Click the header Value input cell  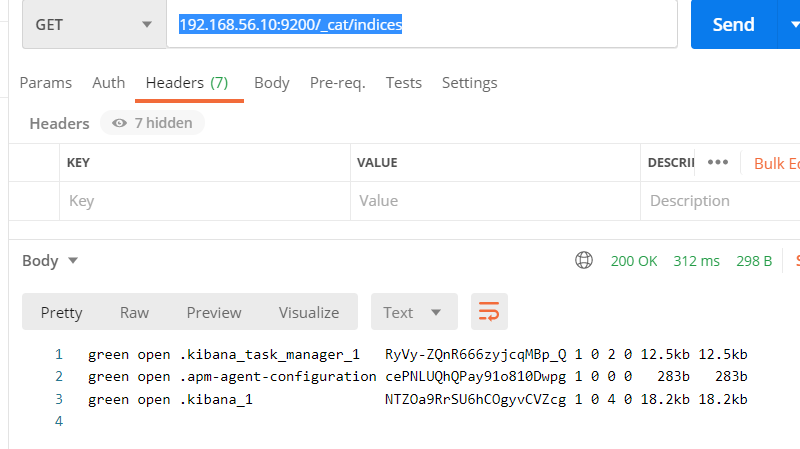(x=495, y=201)
